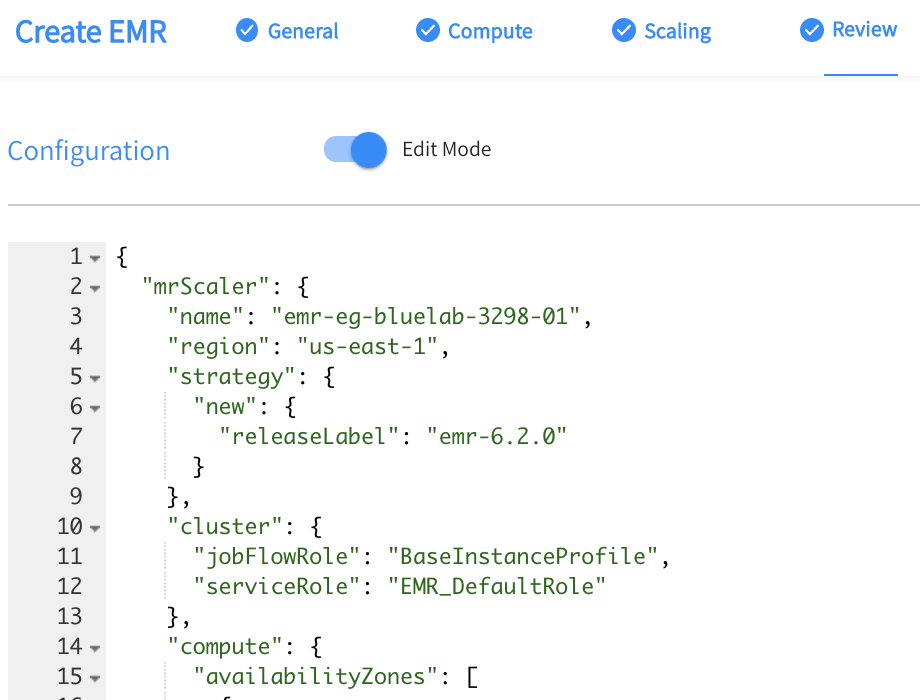
Task: Select the Review tab
Action: point(864,30)
